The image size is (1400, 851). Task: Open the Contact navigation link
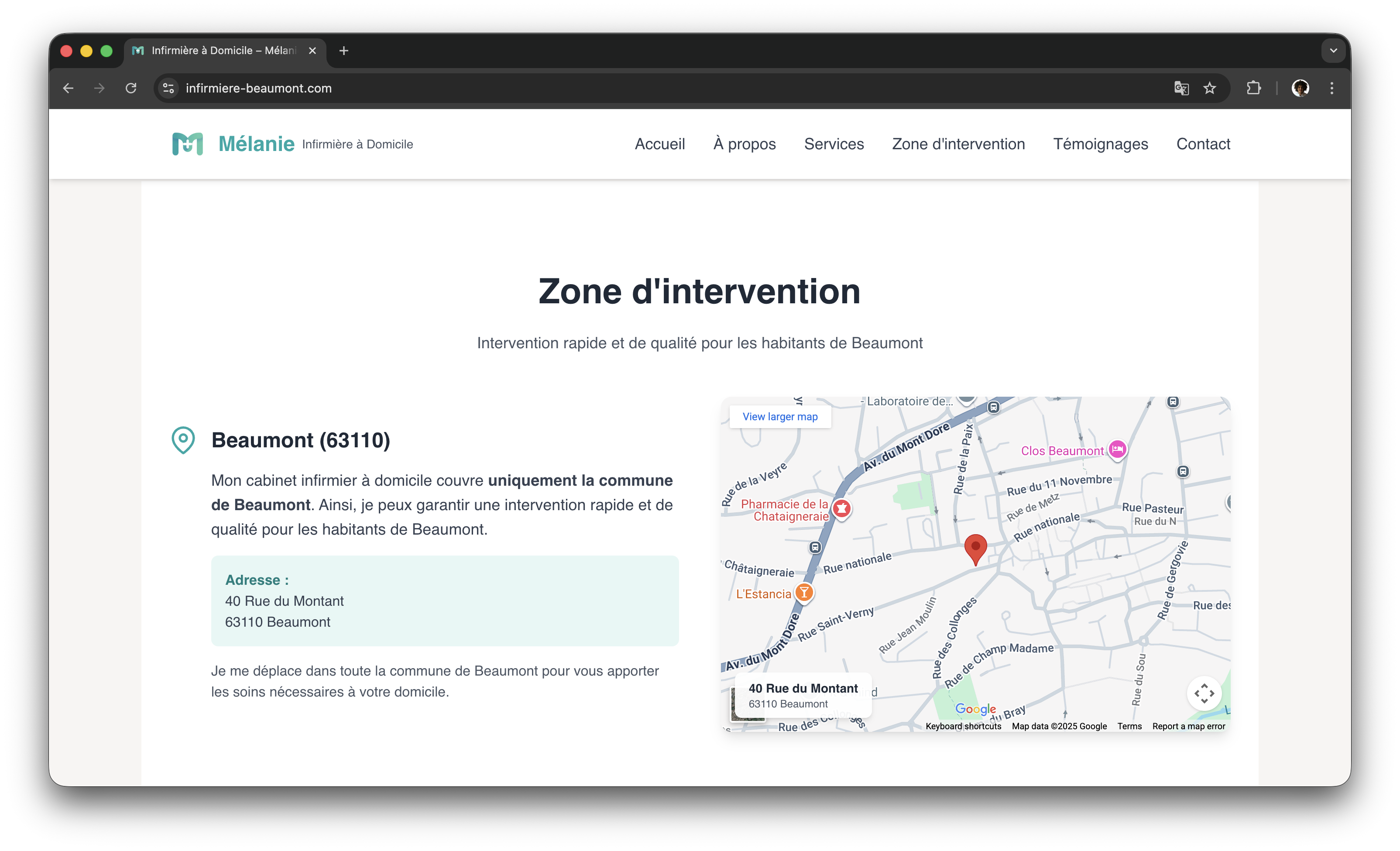coord(1203,144)
